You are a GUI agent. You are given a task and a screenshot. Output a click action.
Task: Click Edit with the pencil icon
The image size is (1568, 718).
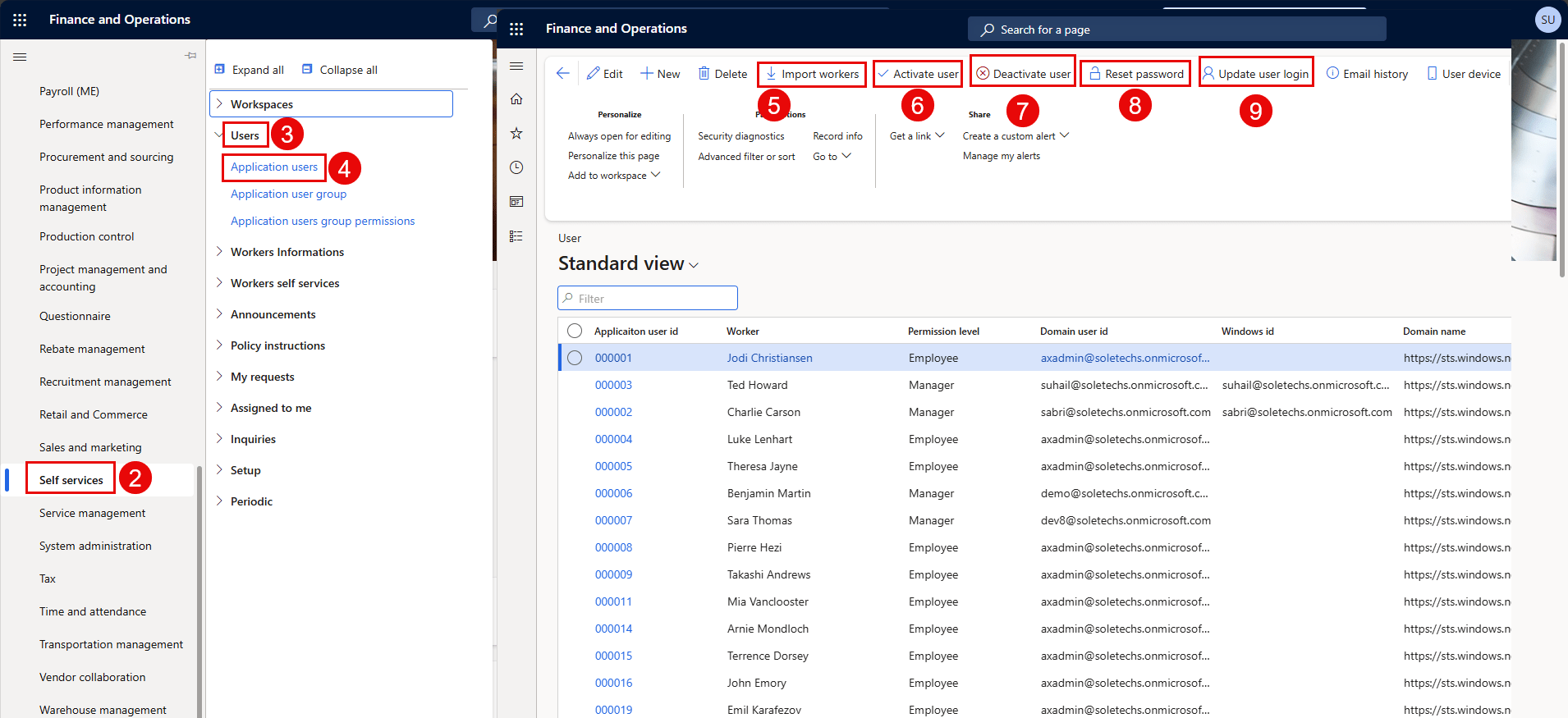point(604,74)
